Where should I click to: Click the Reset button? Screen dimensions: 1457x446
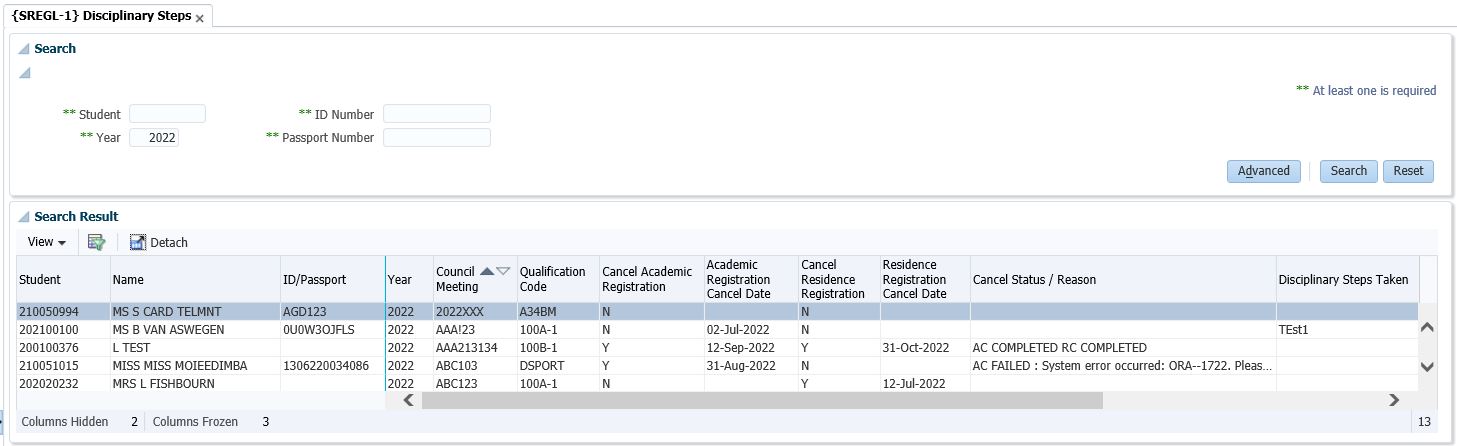coord(1408,171)
